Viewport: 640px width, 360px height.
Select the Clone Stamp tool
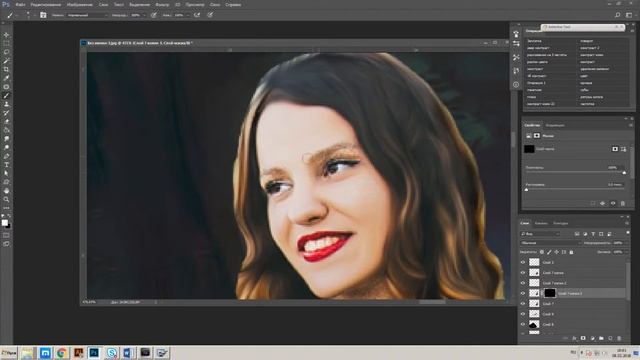(6, 104)
